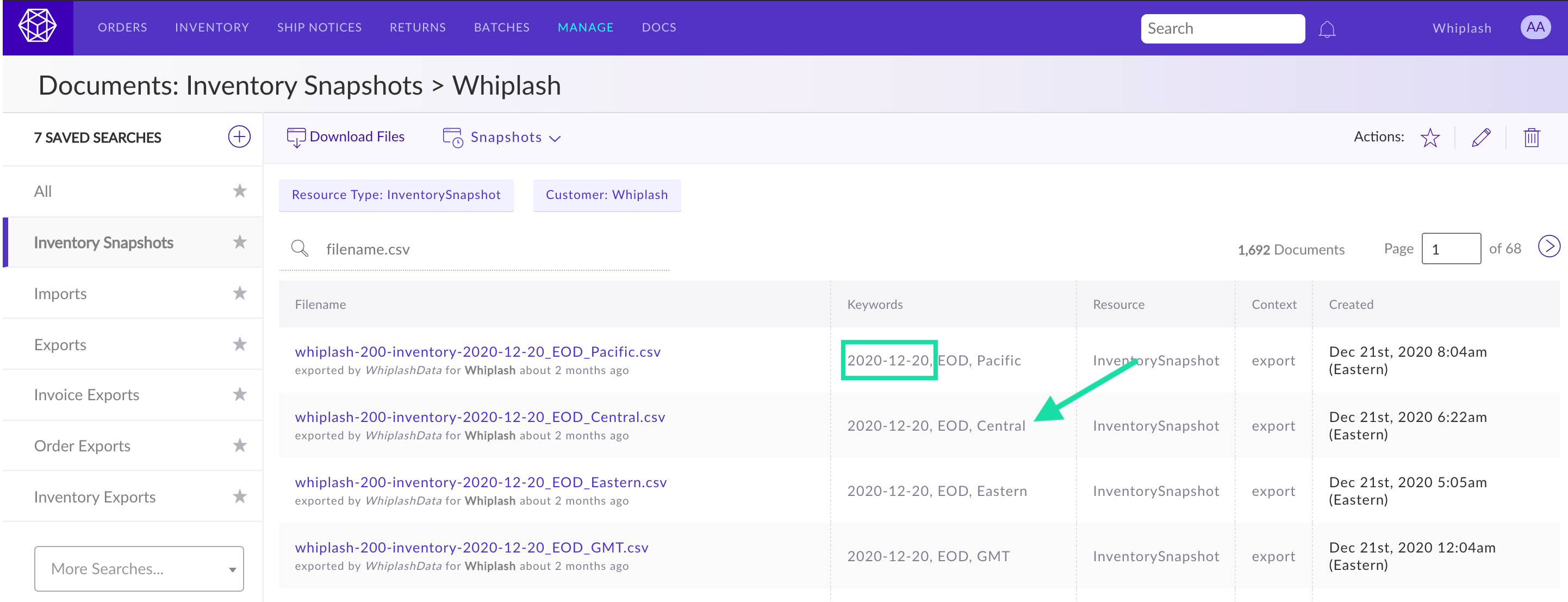Go to the next page arrow

pos(1549,247)
